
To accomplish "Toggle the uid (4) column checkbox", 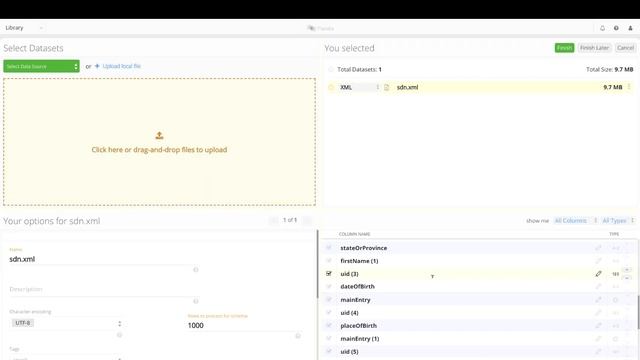I will (x=329, y=312).
